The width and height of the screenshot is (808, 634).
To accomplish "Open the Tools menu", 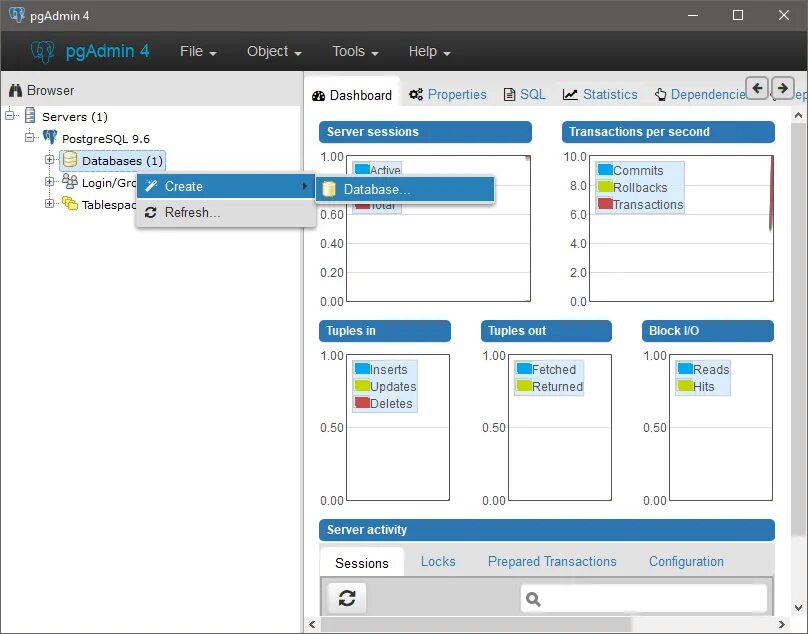I will click(x=355, y=52).
